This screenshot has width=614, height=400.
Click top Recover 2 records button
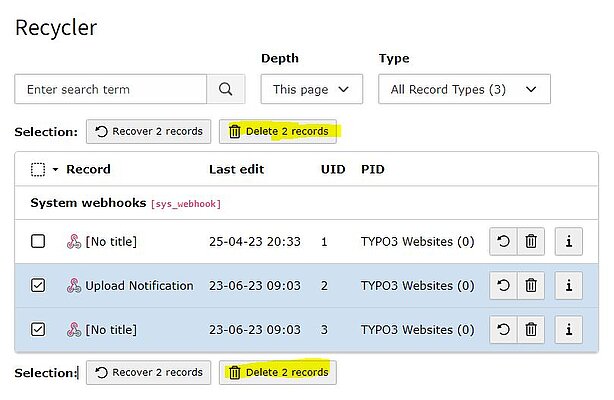click(148, 131)
